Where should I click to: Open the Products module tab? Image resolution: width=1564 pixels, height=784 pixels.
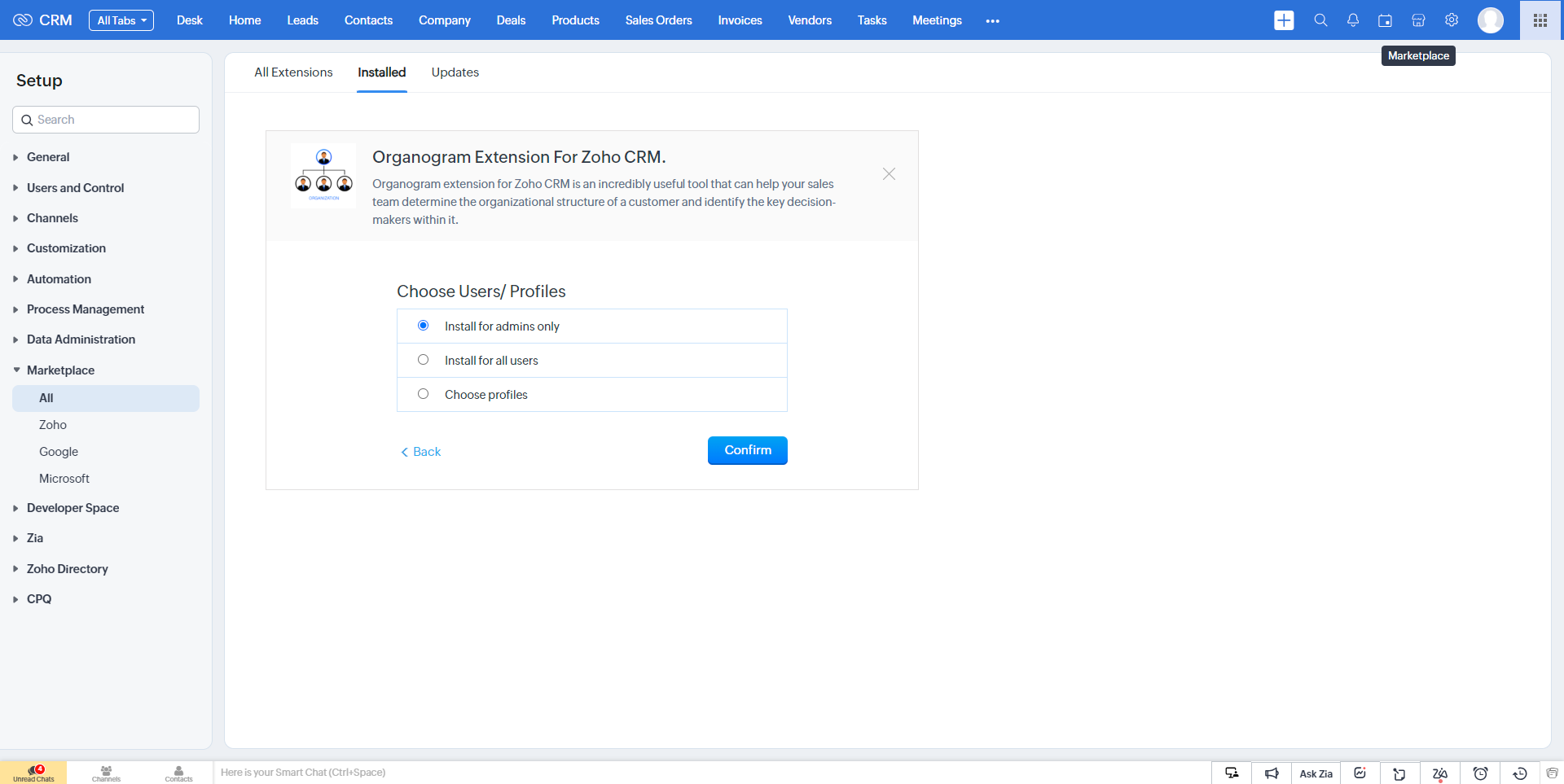[575, 20]
